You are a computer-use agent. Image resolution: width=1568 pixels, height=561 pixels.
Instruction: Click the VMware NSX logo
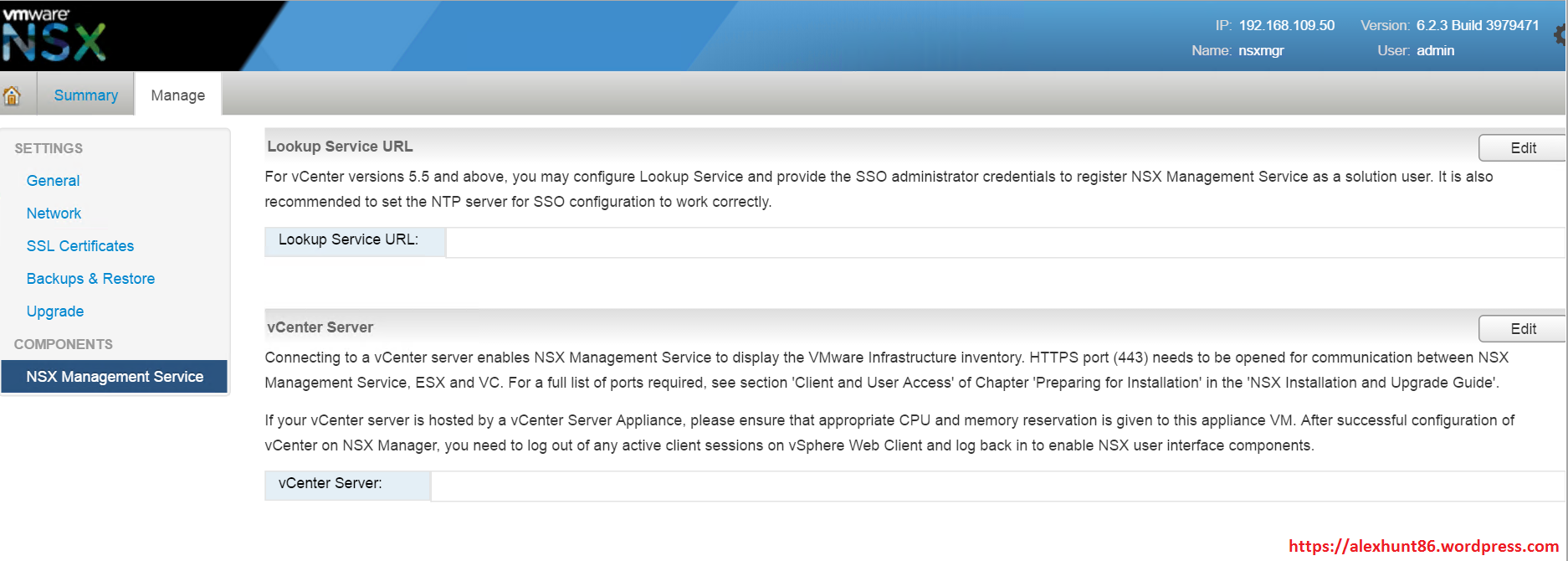[54, 35]
